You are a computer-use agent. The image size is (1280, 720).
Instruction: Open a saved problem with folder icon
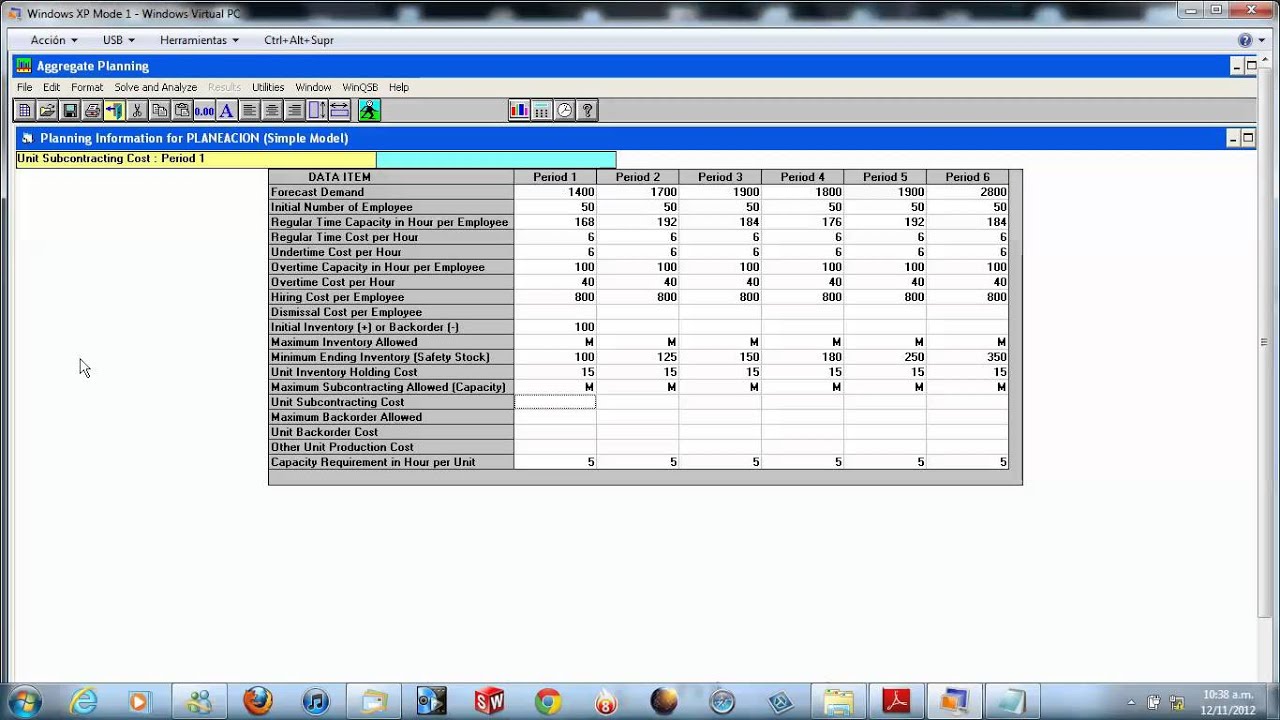pyautogui.click(x=47, y=110)
